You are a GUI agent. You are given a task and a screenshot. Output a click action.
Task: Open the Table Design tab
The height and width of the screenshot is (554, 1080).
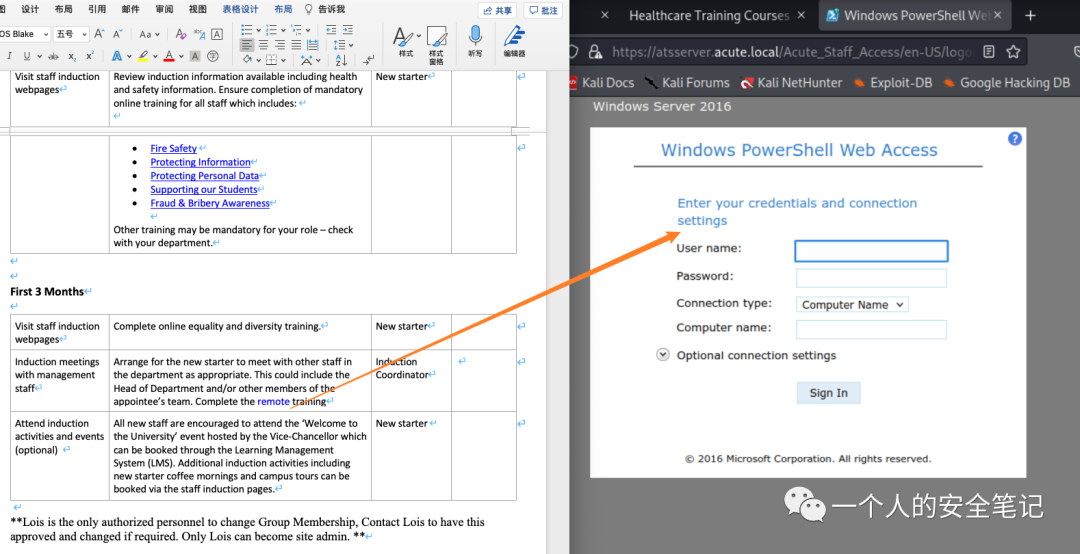(240, 9)
